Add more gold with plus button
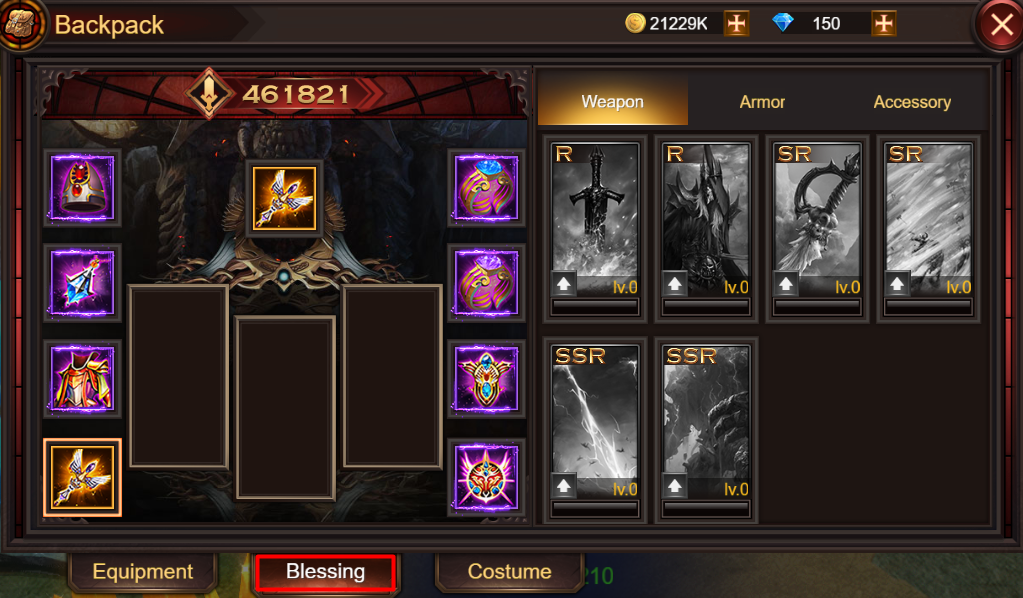Screen dimensions: 1023x598 click(x=737, y=23)
